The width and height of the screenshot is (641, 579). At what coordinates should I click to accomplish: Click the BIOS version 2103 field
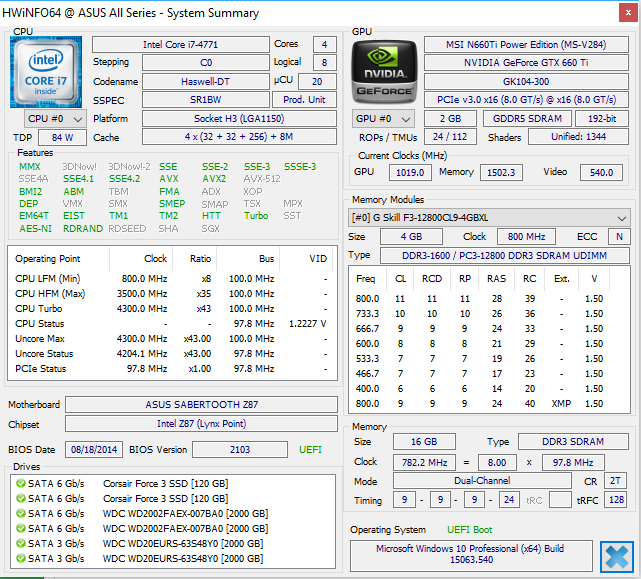(x=240, y=450)
